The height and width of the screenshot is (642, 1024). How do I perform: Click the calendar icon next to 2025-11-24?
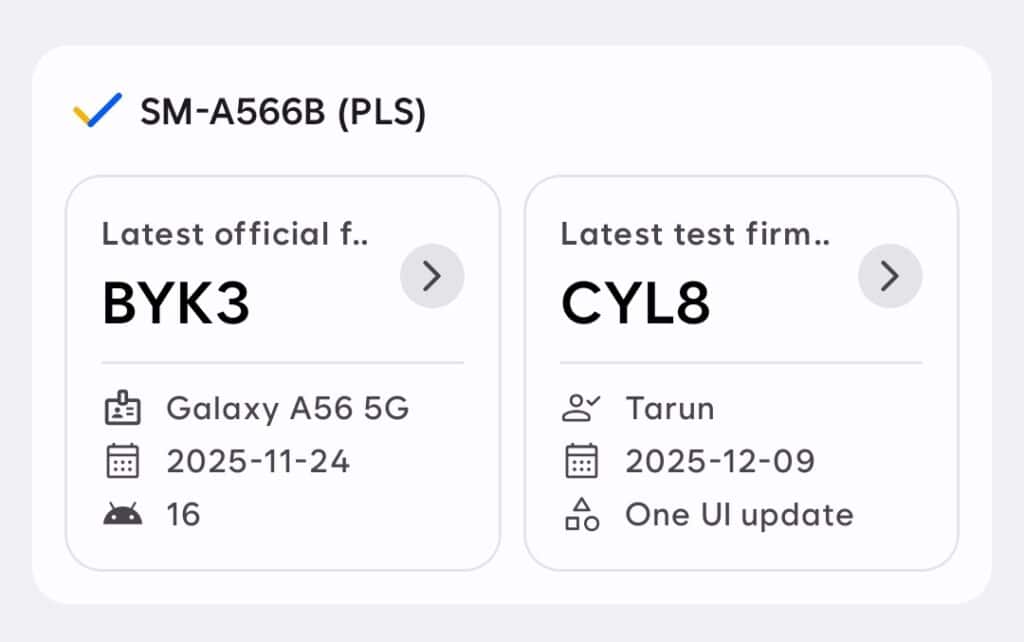(122, 461)
